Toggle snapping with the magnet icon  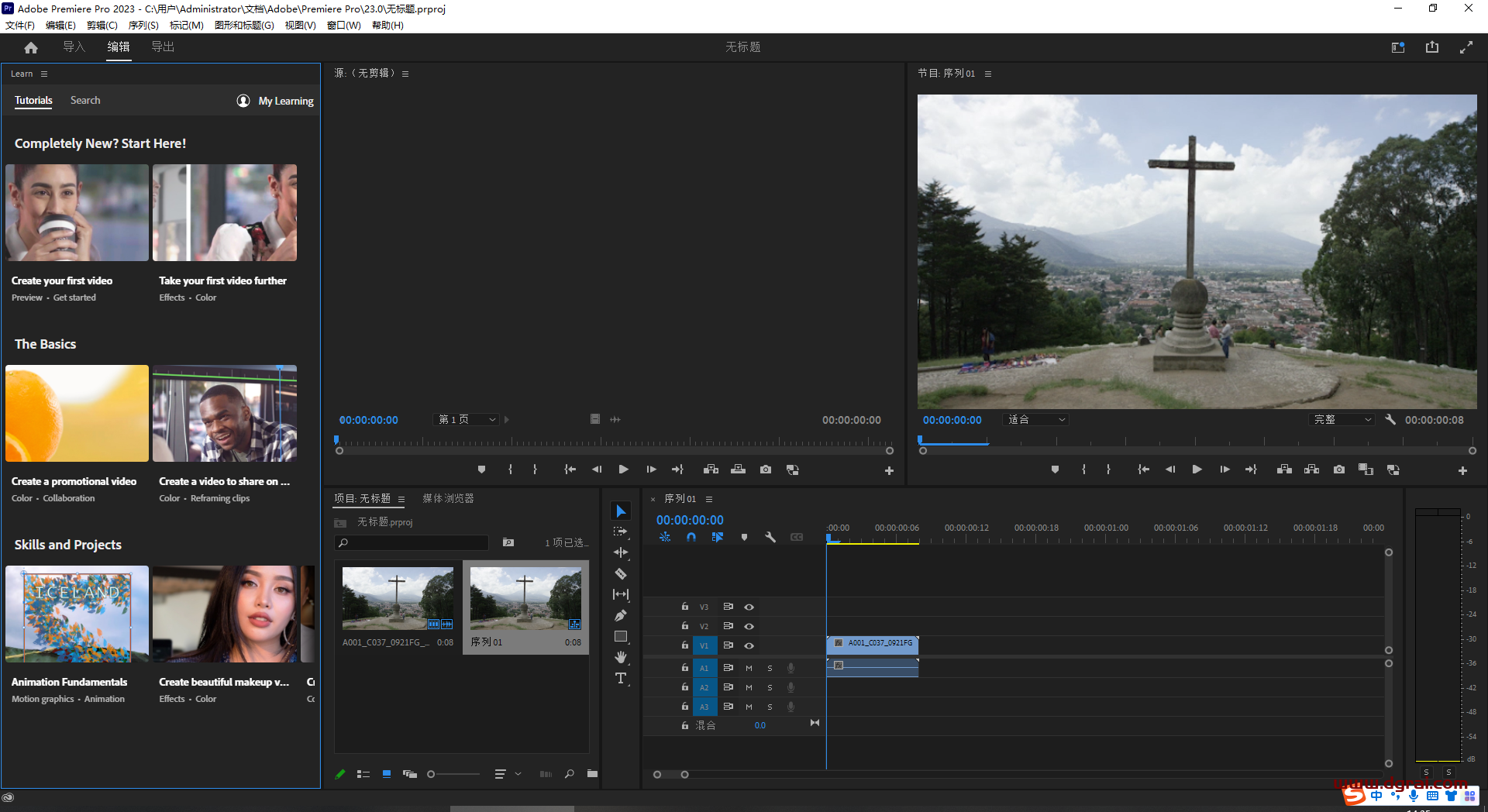point(691,536)
